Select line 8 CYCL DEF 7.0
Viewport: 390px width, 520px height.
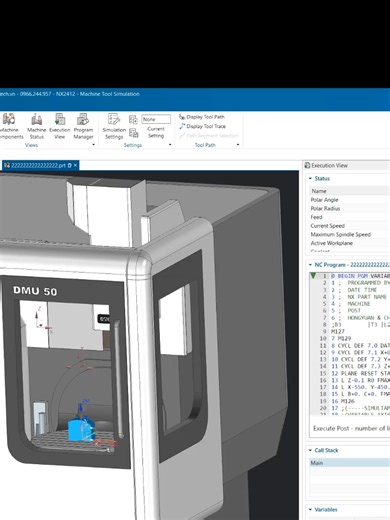pyautogui.click(x=360, y=346)
